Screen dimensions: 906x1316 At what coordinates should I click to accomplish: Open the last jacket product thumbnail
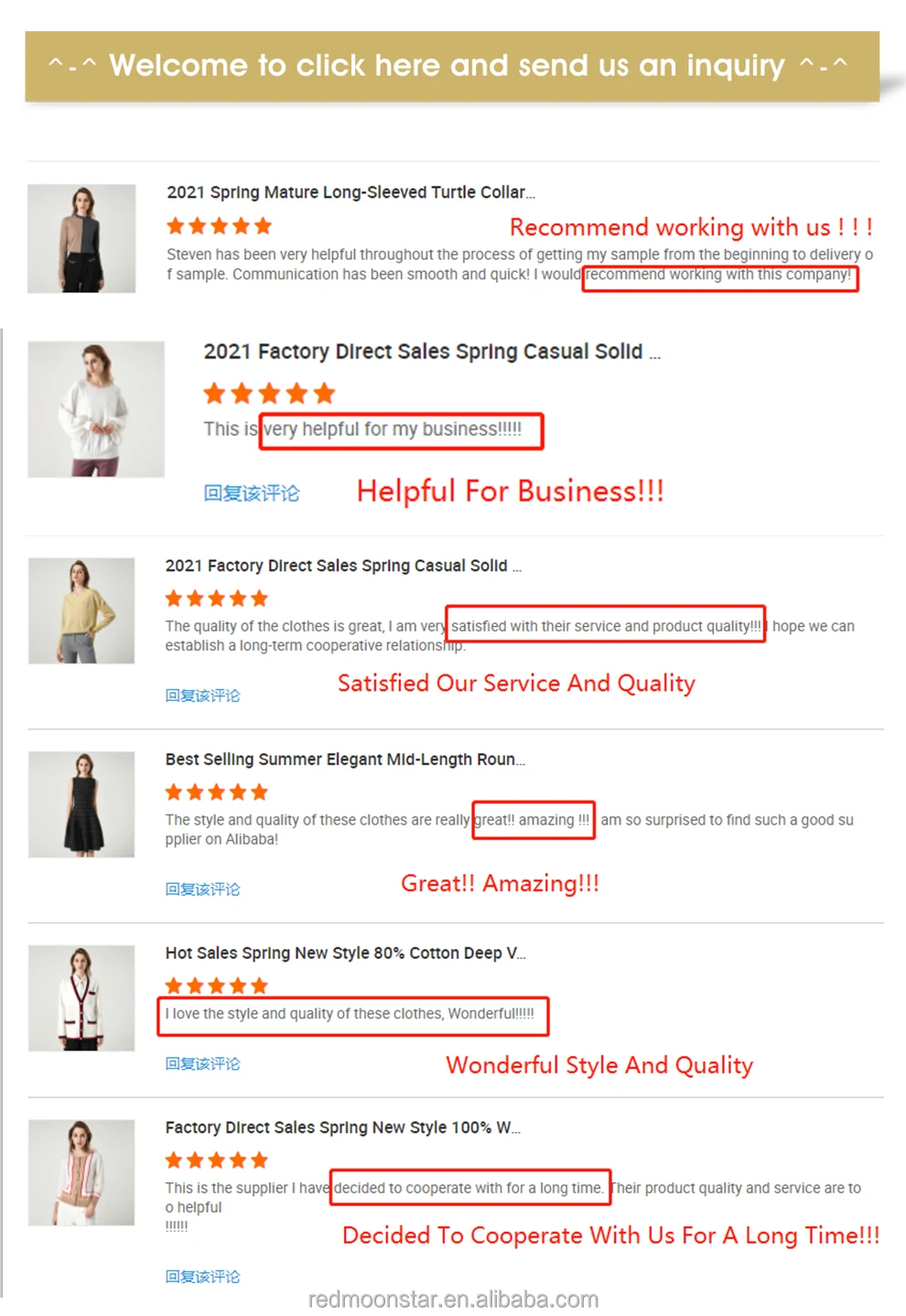(x=81, y=1172)
